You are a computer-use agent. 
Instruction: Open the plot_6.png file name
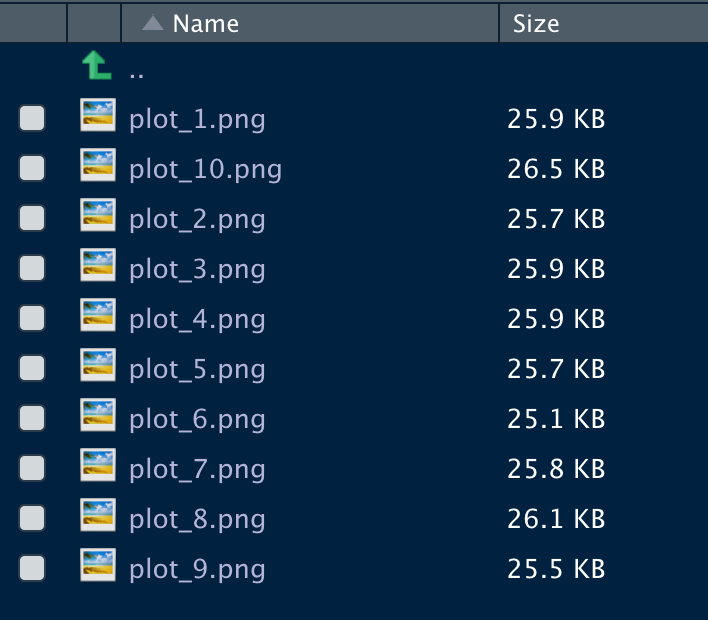197,420
